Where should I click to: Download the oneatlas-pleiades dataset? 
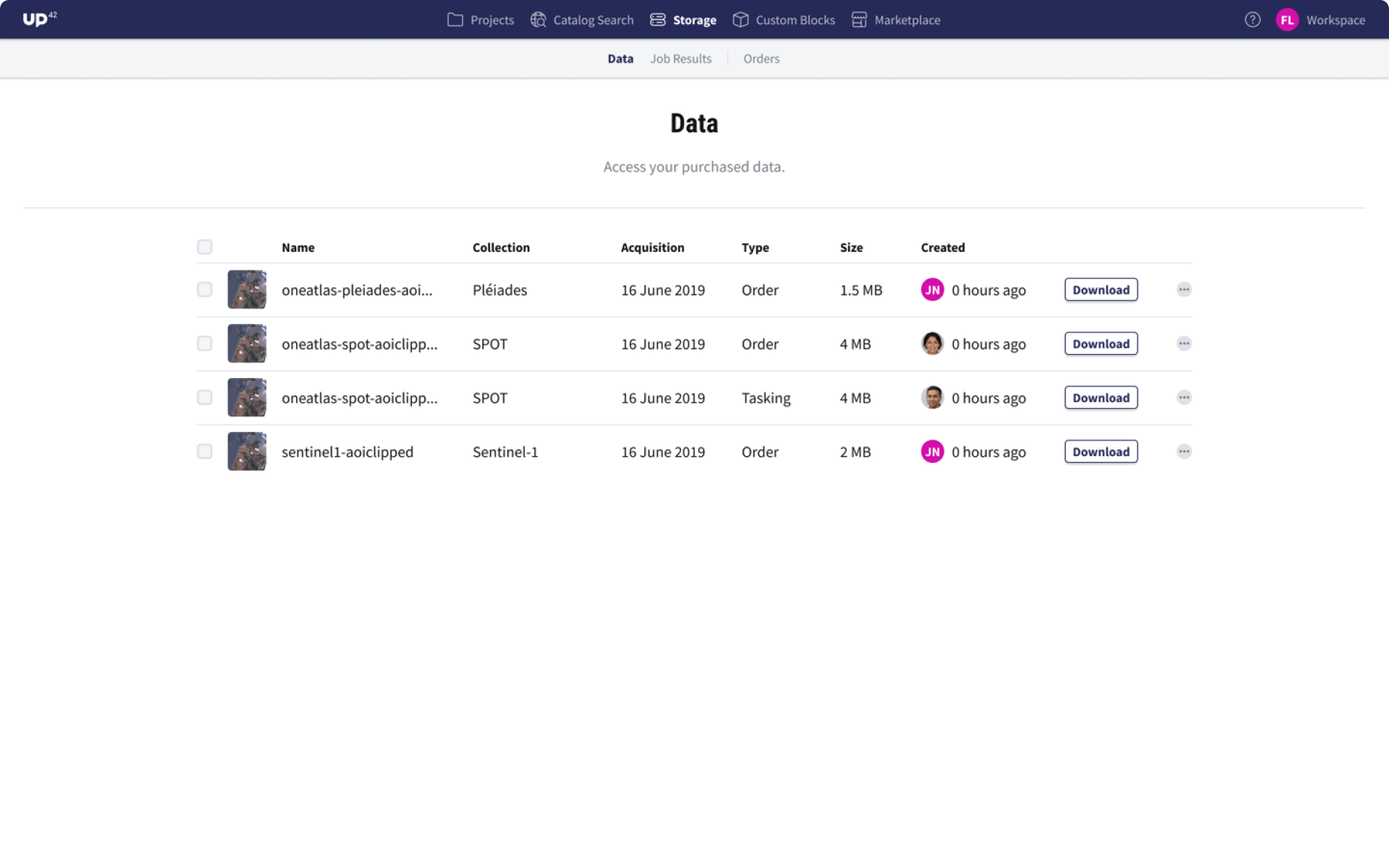[x=1100, y=290]
